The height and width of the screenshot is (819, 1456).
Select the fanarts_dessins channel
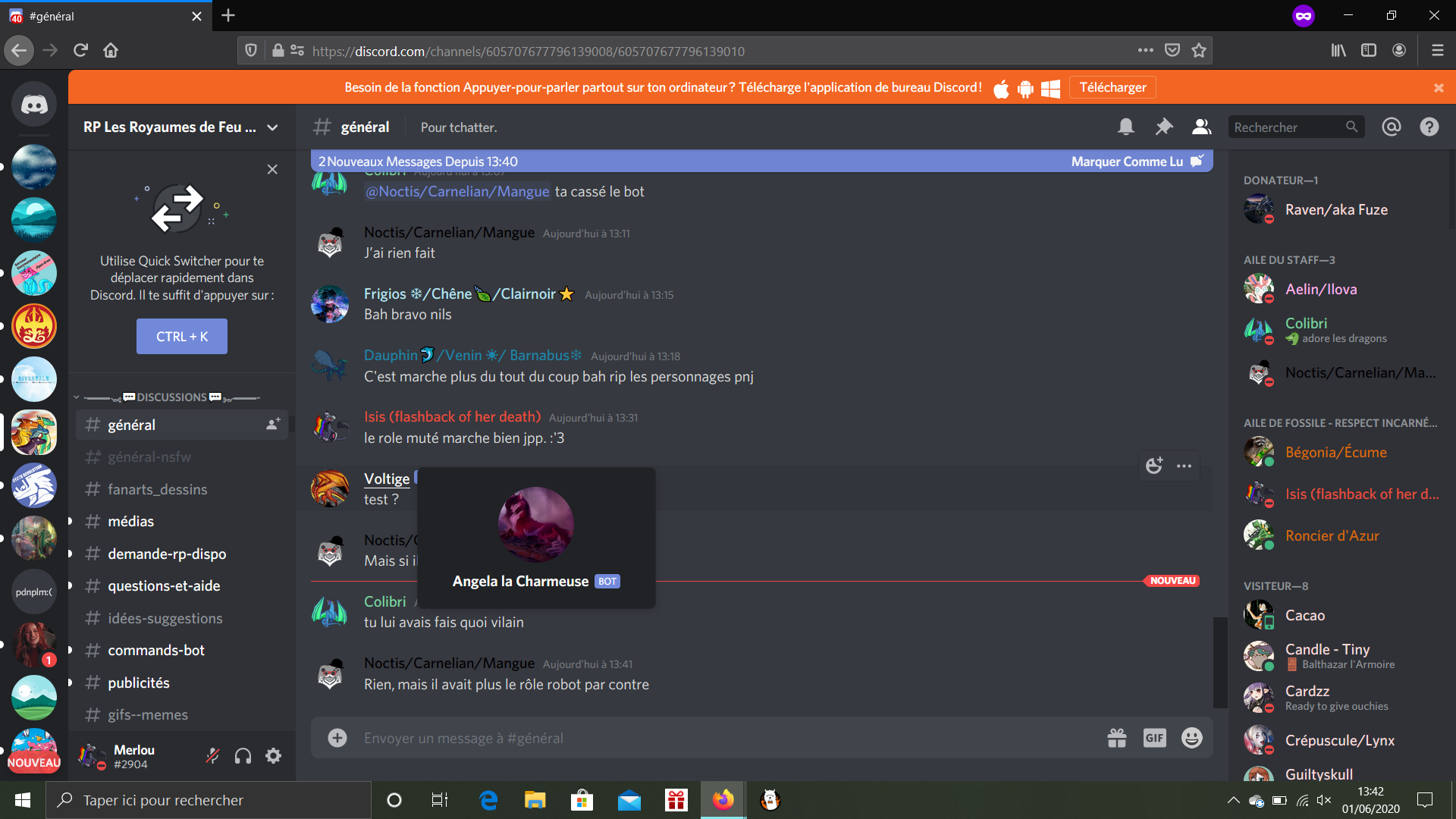click(157, 489)
